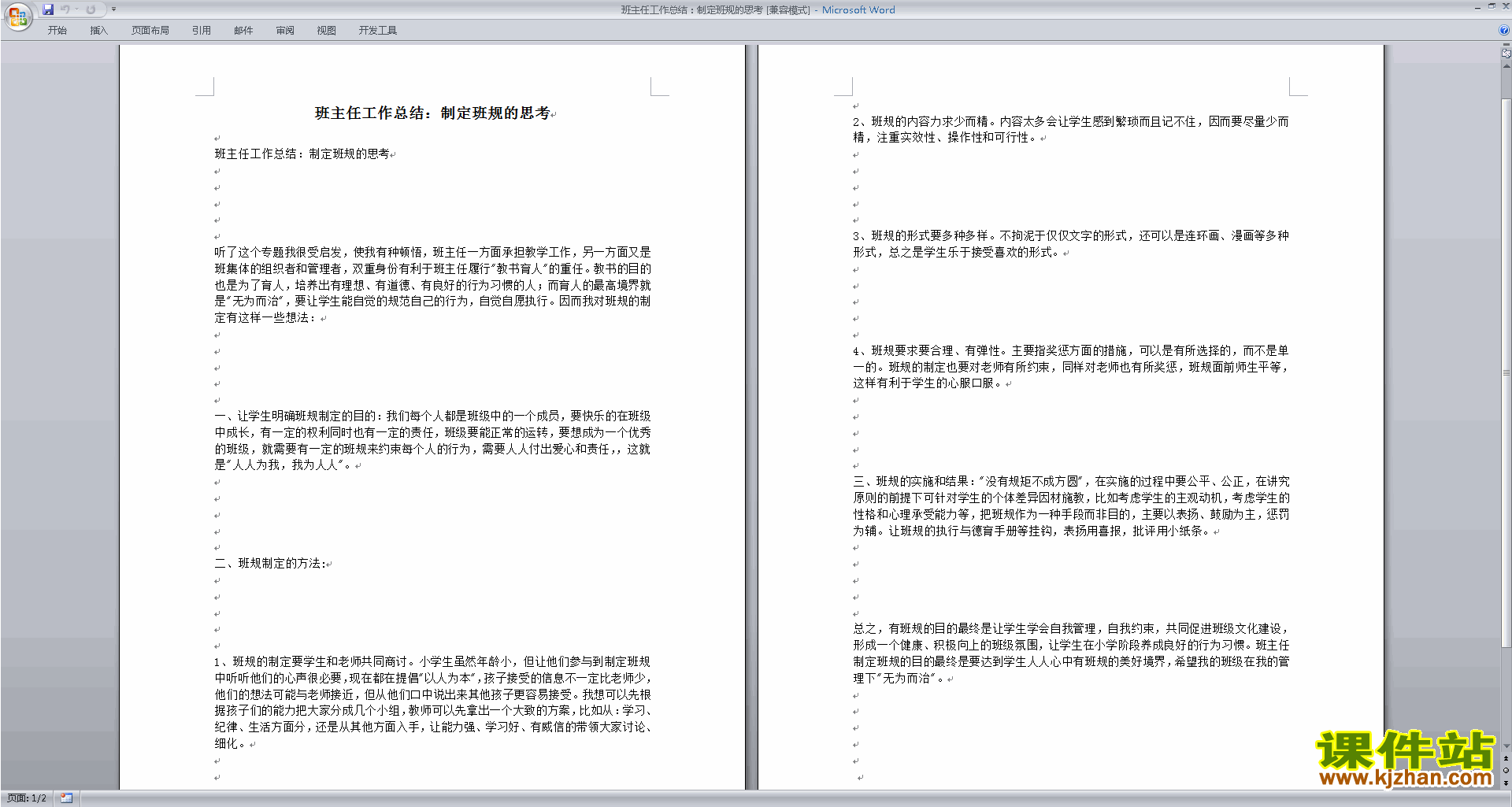Open the 审阅 ribbon tab
The image size is (1512, 807).
point(285,31)
